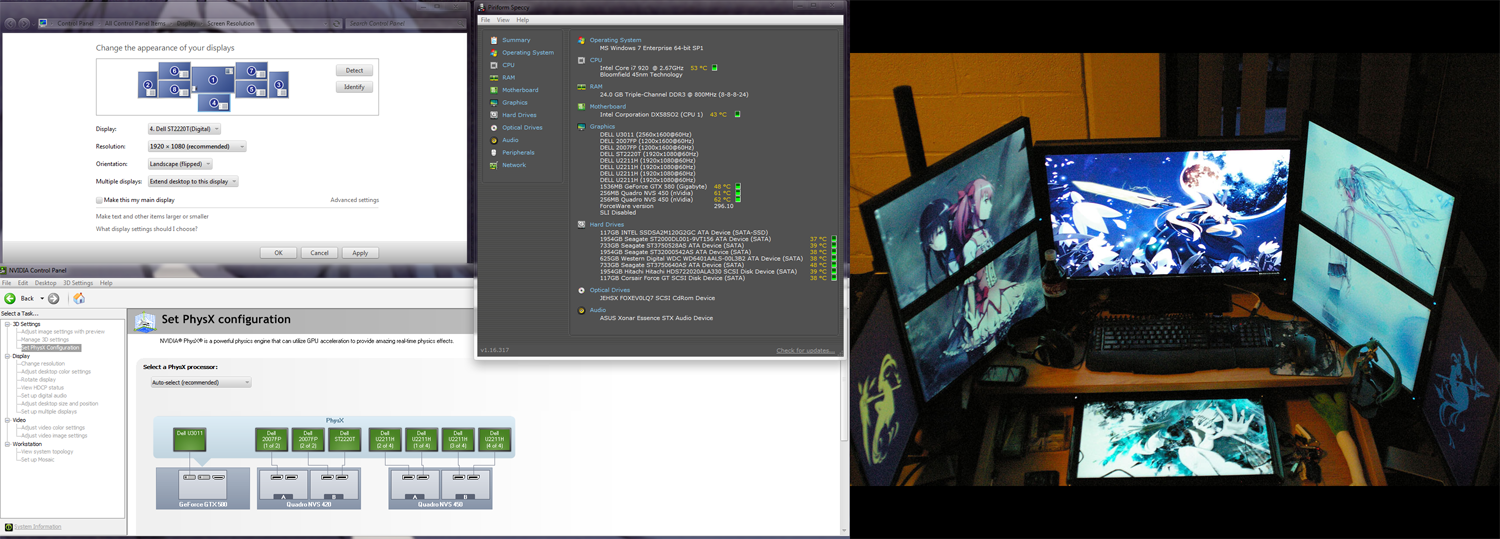The width and height of the screenshot is (1500, 539).
Task: Click Optical Drives heading in Speccy details
Action: point(610,290)
